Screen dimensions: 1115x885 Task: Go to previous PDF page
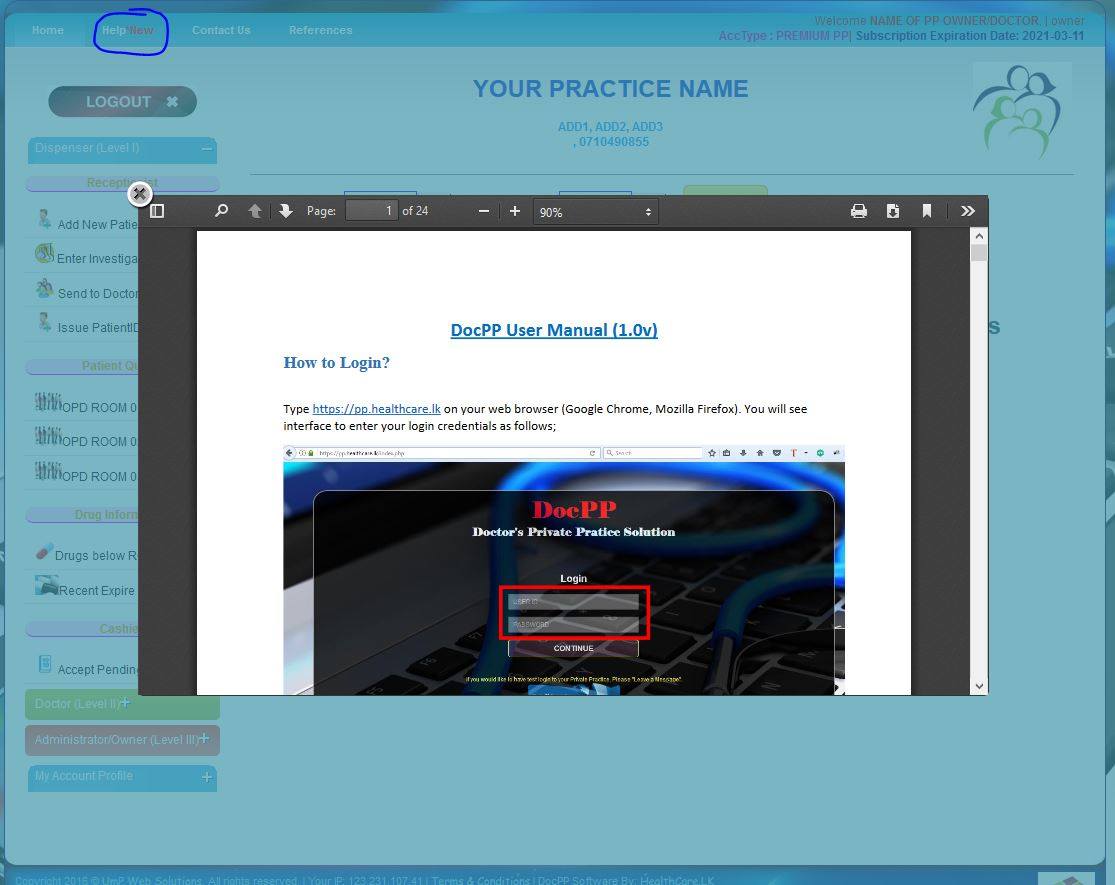pyautogui.click(x=255, y=211)
